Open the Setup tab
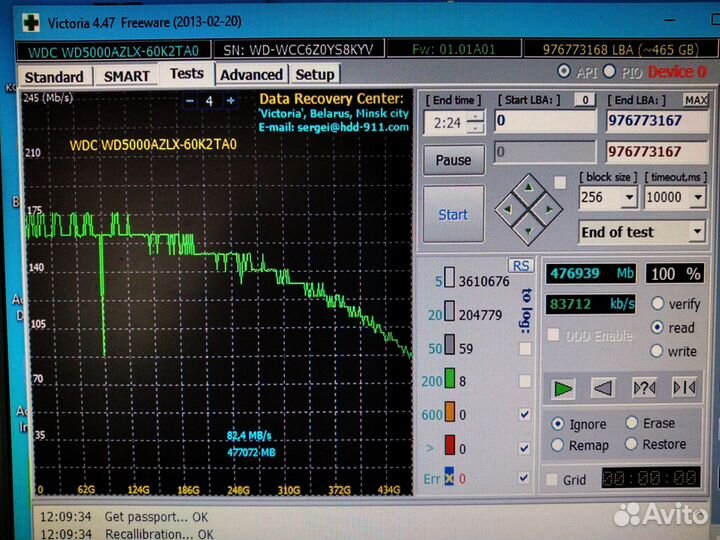720x540 pixels. [x=315, y=74]
